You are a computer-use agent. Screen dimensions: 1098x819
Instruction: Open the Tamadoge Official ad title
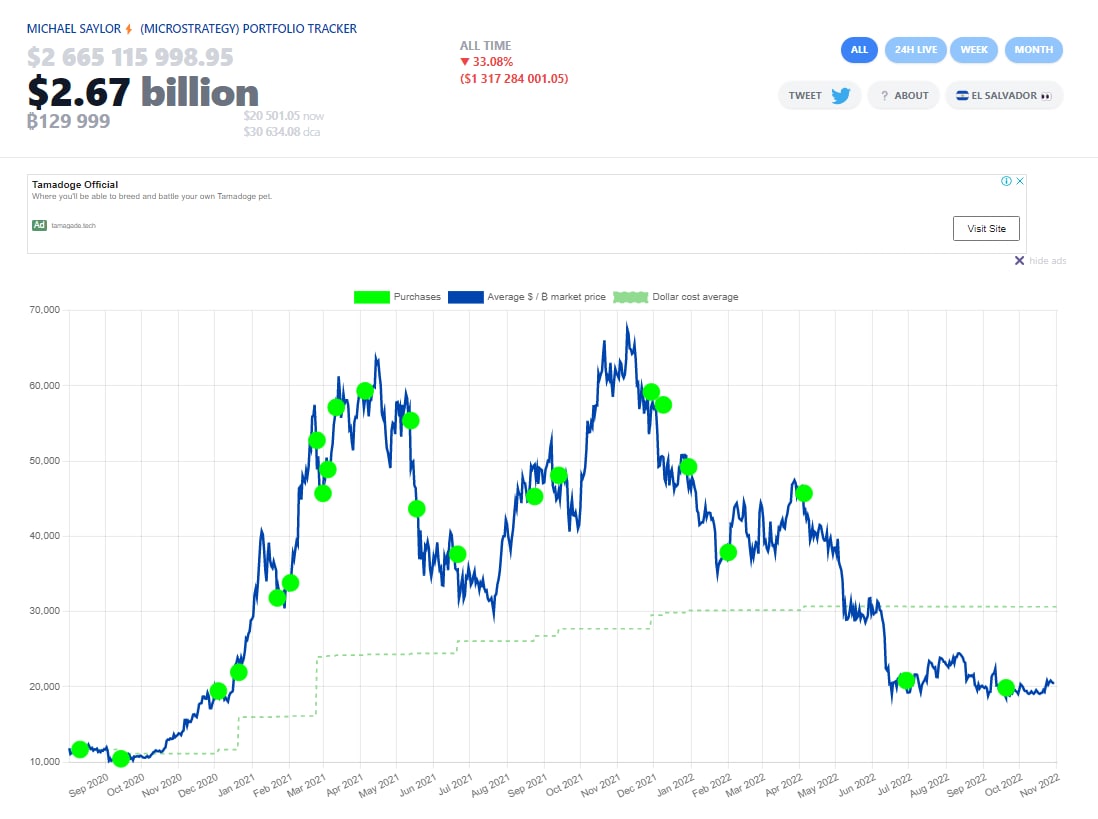pyautogui.click(x=75, y=185)
